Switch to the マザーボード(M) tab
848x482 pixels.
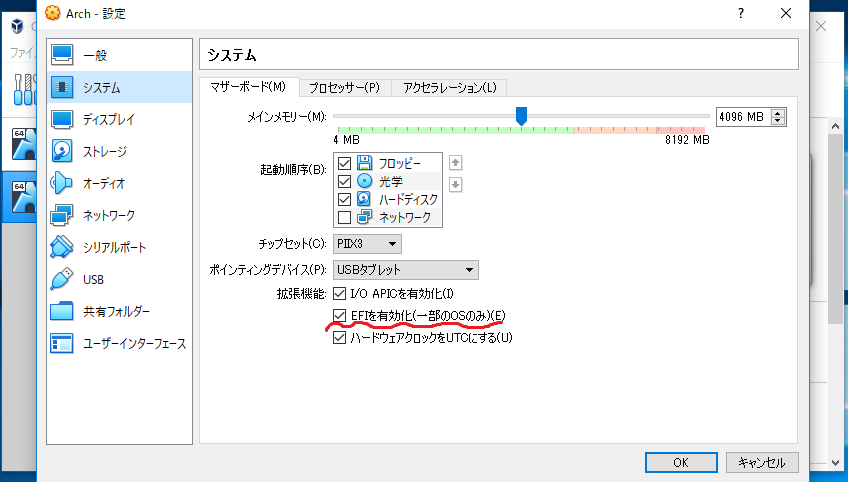248,87
